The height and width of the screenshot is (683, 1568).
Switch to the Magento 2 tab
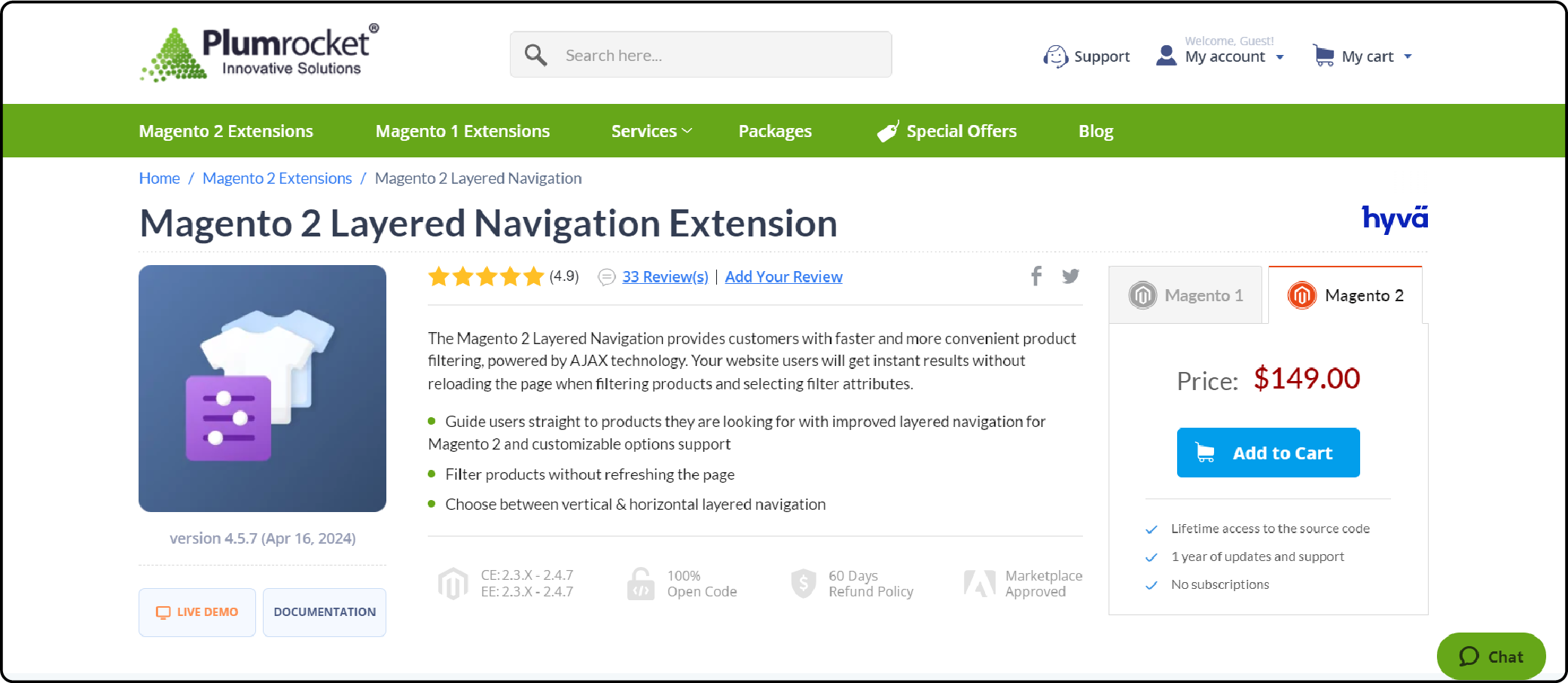pyautogui.click(x=1345, y=295)
